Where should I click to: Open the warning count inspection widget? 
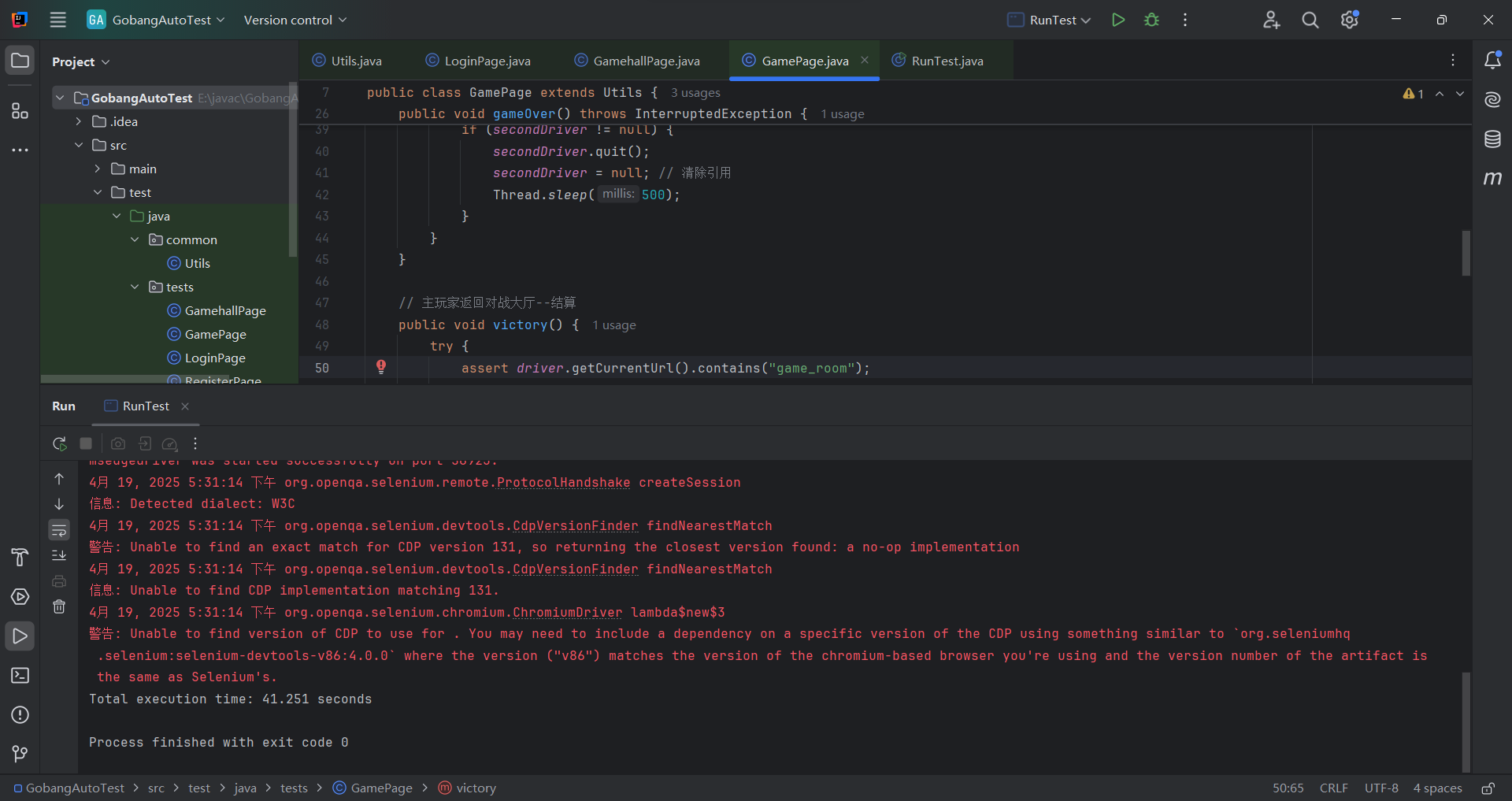pos(1414,94)
